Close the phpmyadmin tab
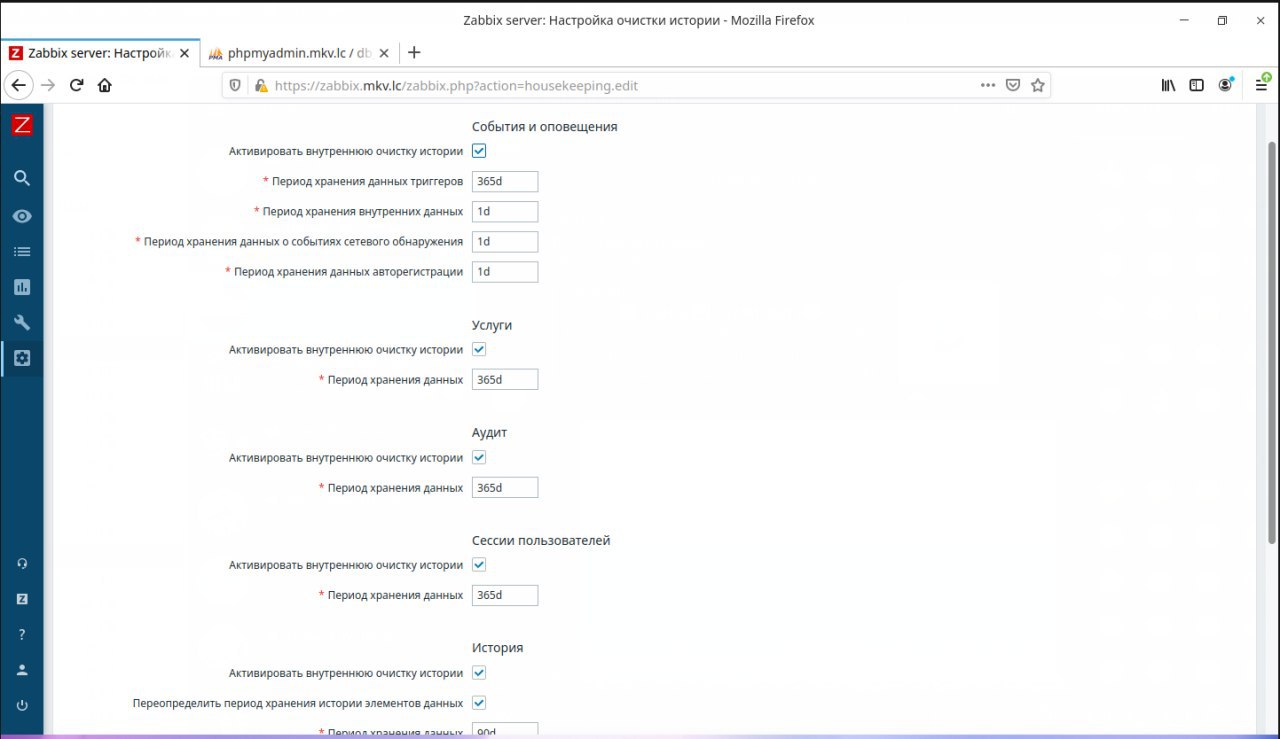This screenshot has width=1280, height=739. coord(385,53)
